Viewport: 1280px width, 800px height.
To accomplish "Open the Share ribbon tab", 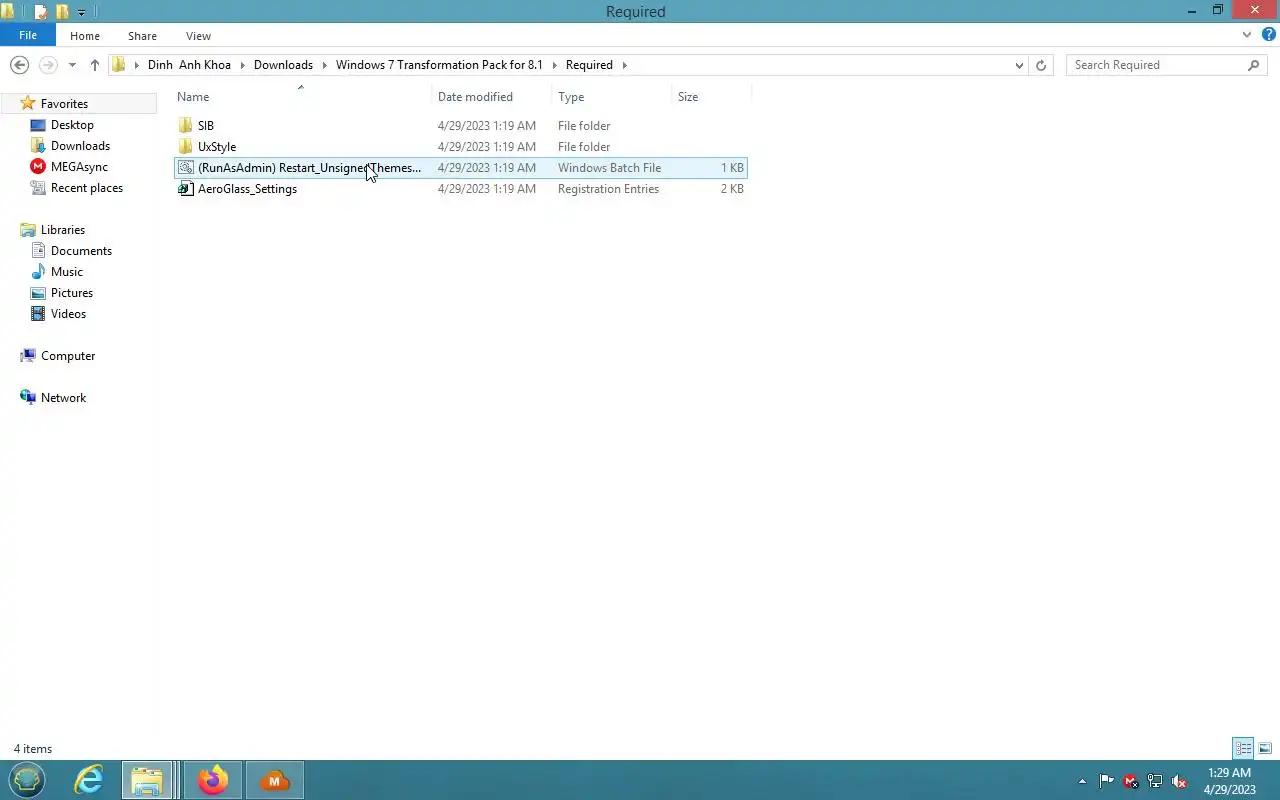I will tap(142, 36).
